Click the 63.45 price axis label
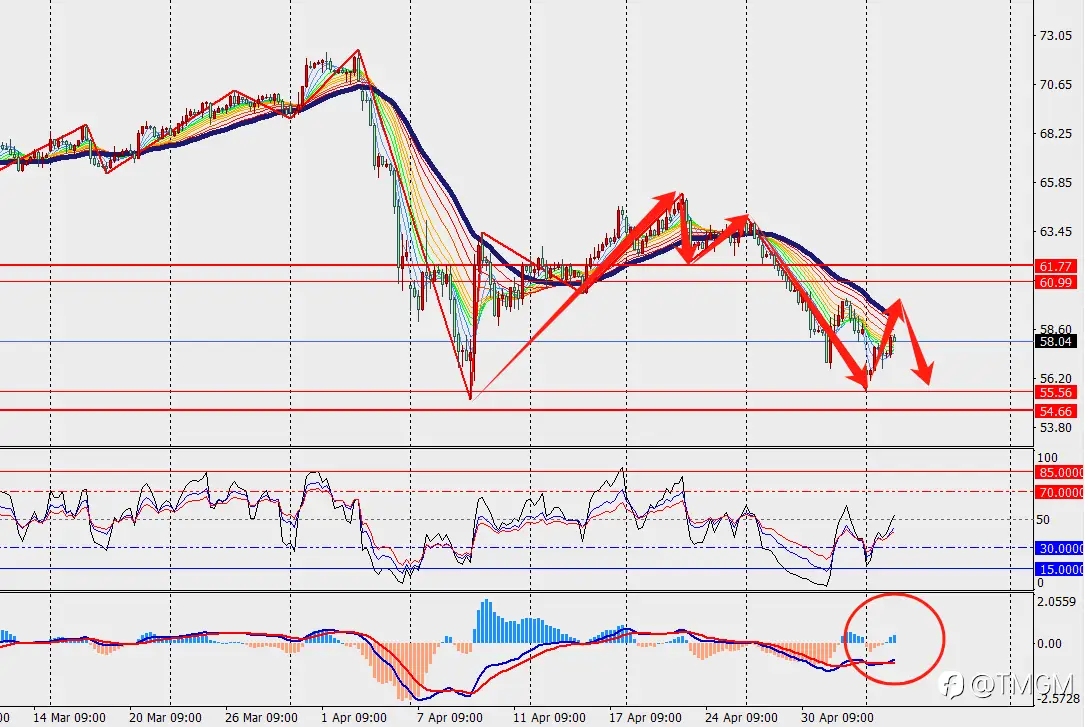This screenshot has width=1085, height=727. pyautogui.click(x=1056, y=231)
